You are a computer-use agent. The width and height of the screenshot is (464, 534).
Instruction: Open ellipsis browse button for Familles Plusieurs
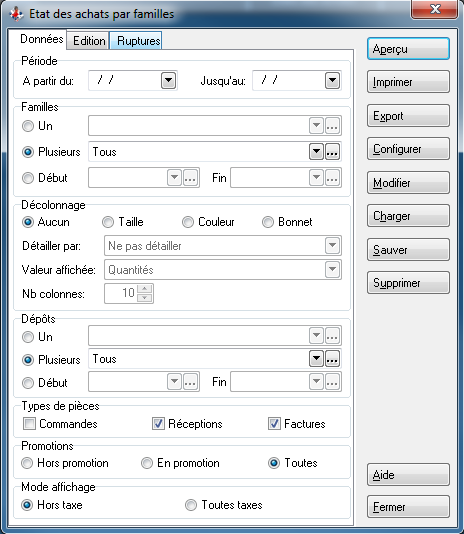[x=332, y=152]
